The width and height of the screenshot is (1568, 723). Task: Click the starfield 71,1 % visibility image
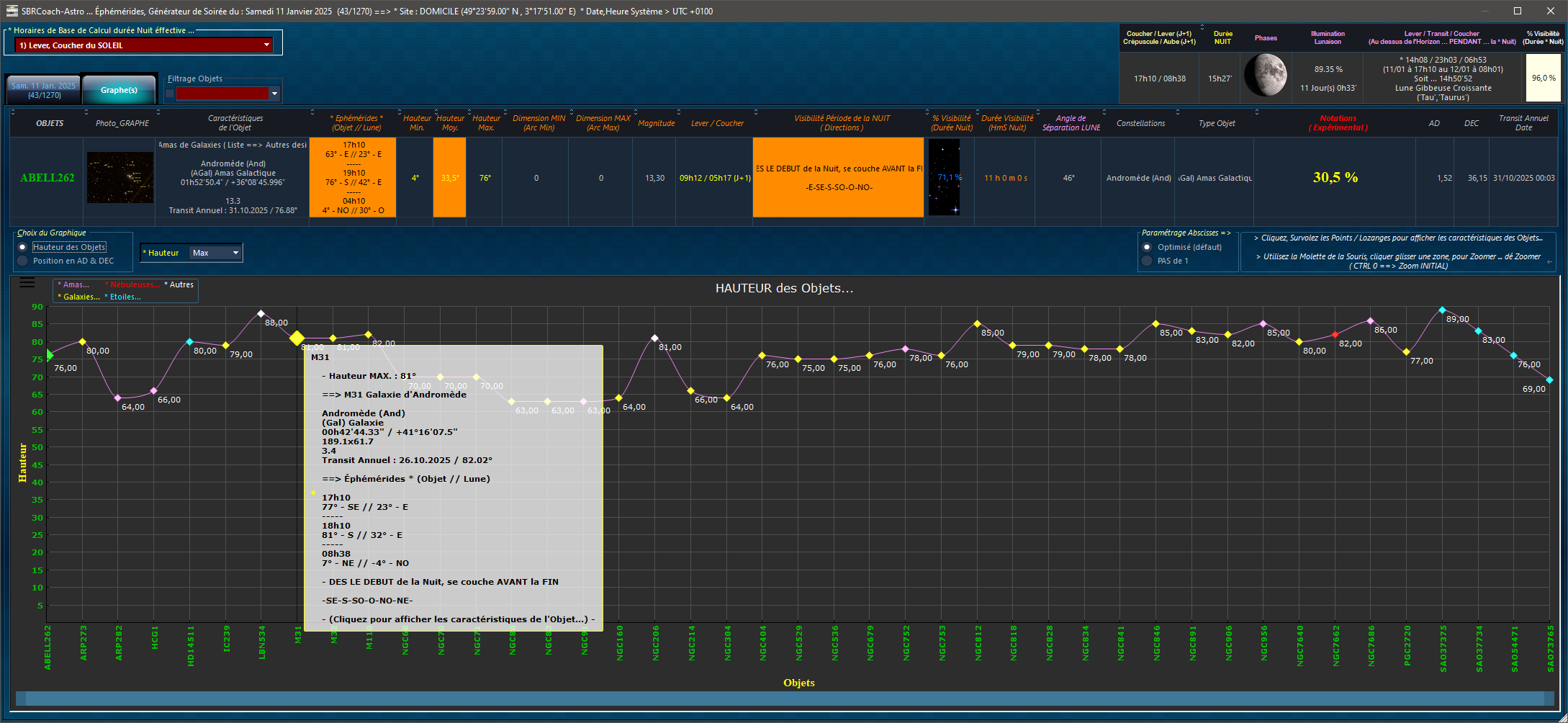tap(944, 177)
